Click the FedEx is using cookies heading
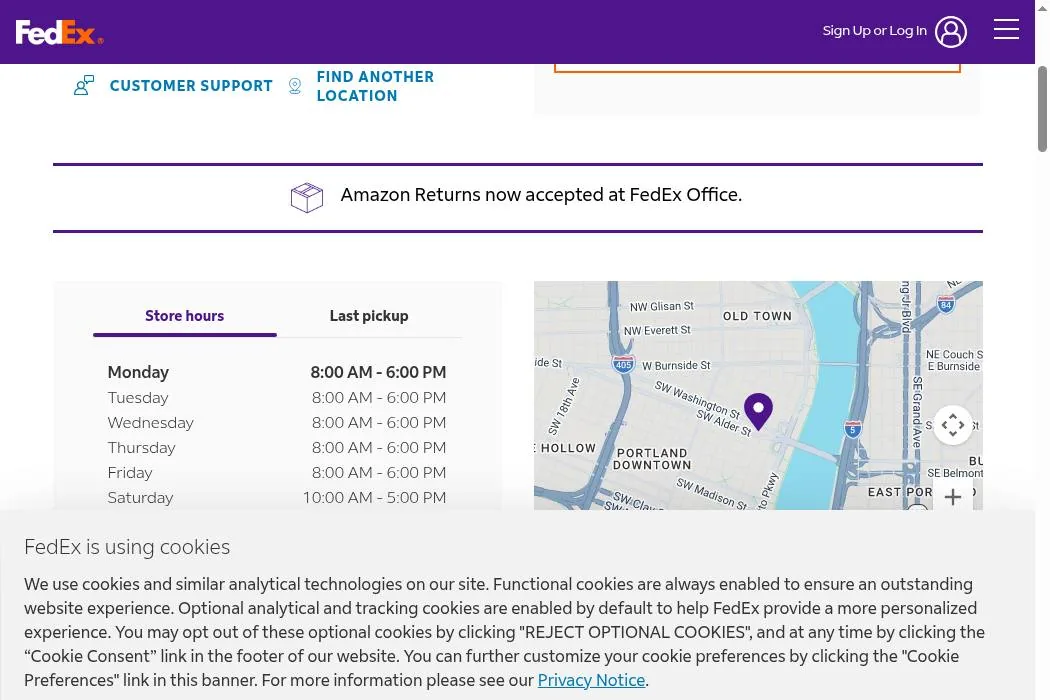The height and width of the screenshot is (700, 1050). [x=127, y=547]
